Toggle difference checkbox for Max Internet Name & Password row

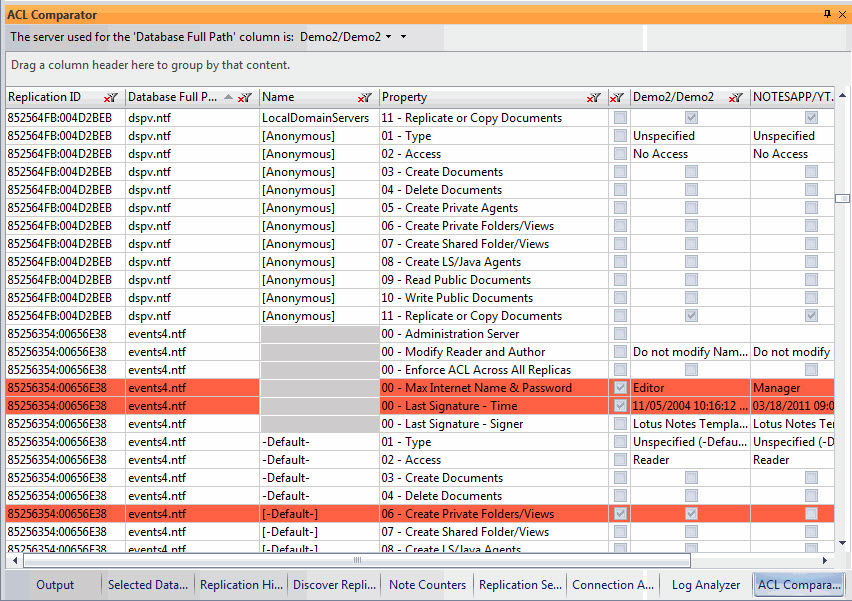pyautogui.click(x=620, y=388)
